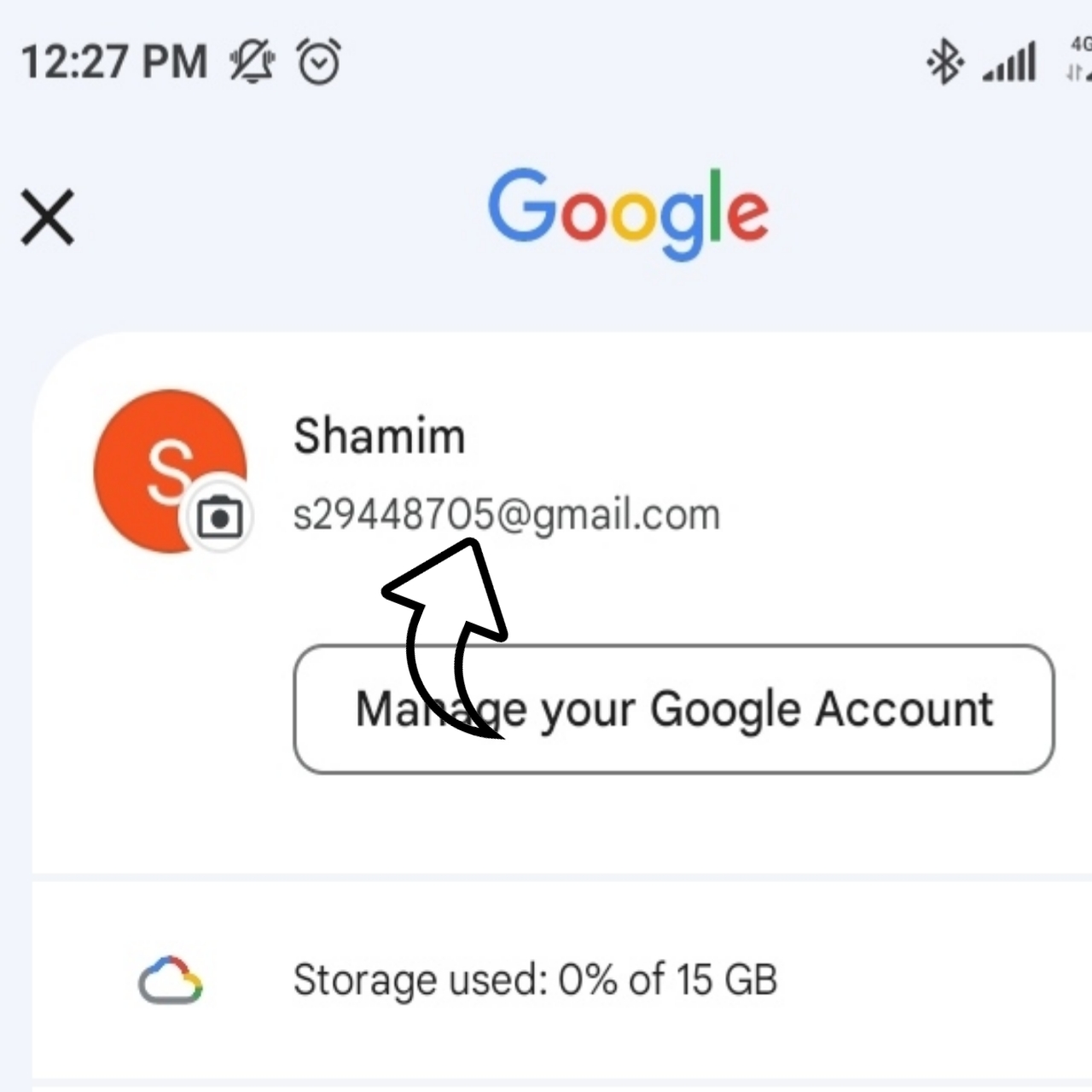The height and width of the screenshot is (1092, 1092).
Task: Tap the Google cloud storage icon
Action: 171,980
